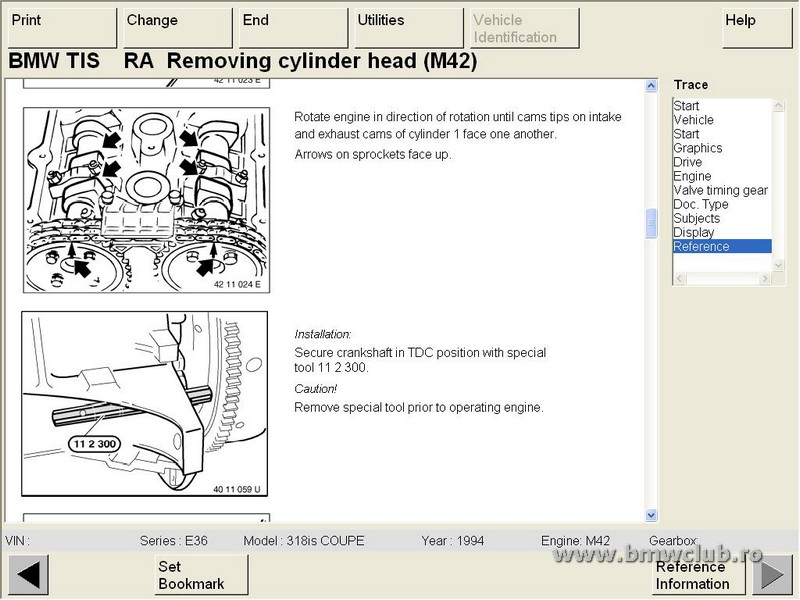Click the End button

pos(293,28)
